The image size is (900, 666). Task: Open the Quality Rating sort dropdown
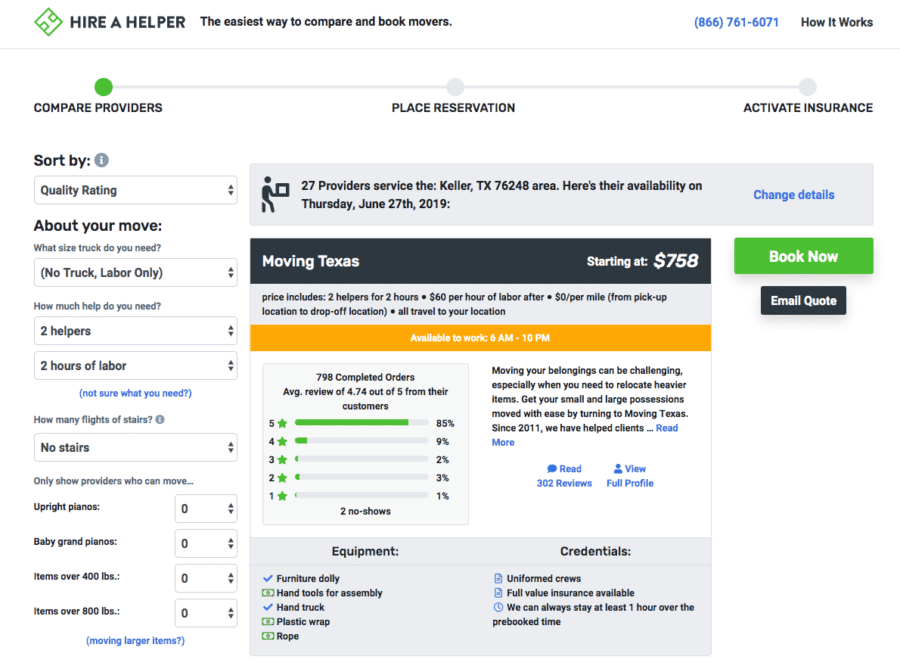[x=135, y=190]
